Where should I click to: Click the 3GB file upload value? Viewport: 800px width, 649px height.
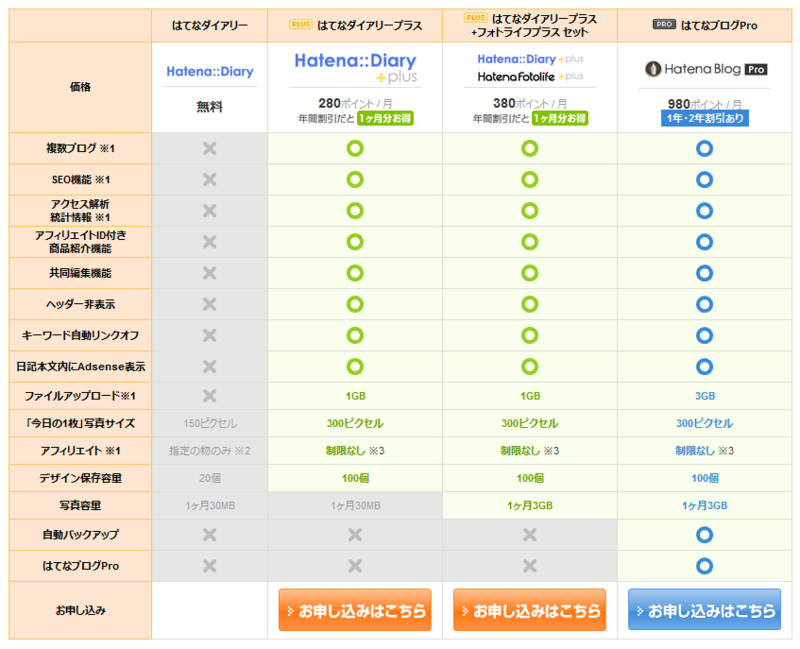[705, 396]
